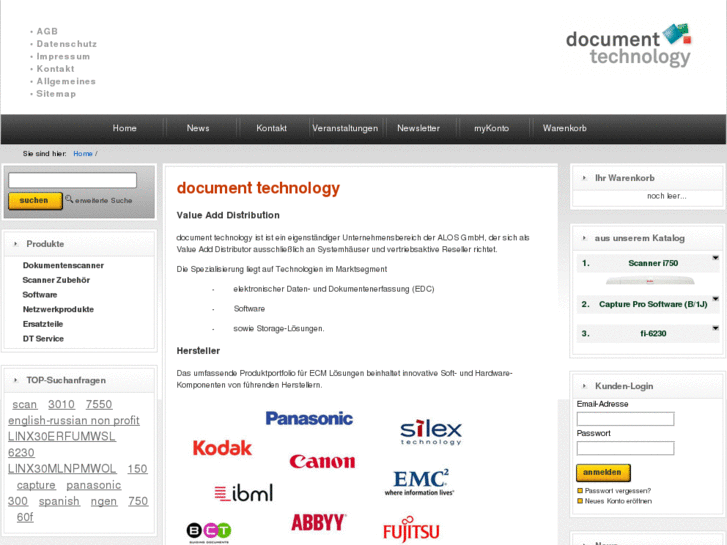Click the Scanner i750 product thumbnail

tap(650, 281)
